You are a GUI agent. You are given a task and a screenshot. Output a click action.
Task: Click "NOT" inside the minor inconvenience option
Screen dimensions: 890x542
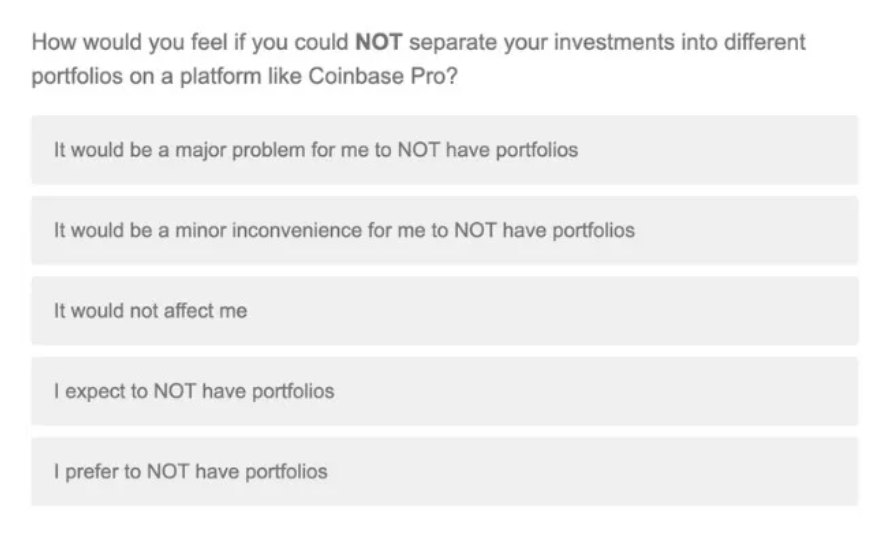[x=476, y=231]
